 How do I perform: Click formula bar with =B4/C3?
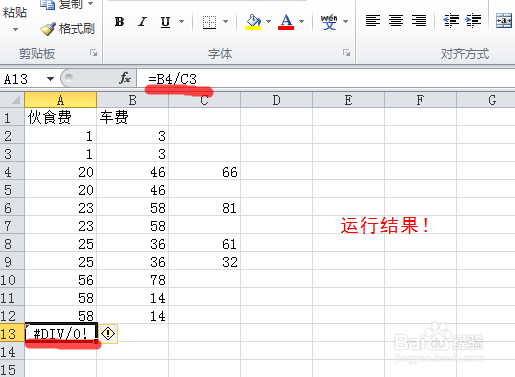326,79
